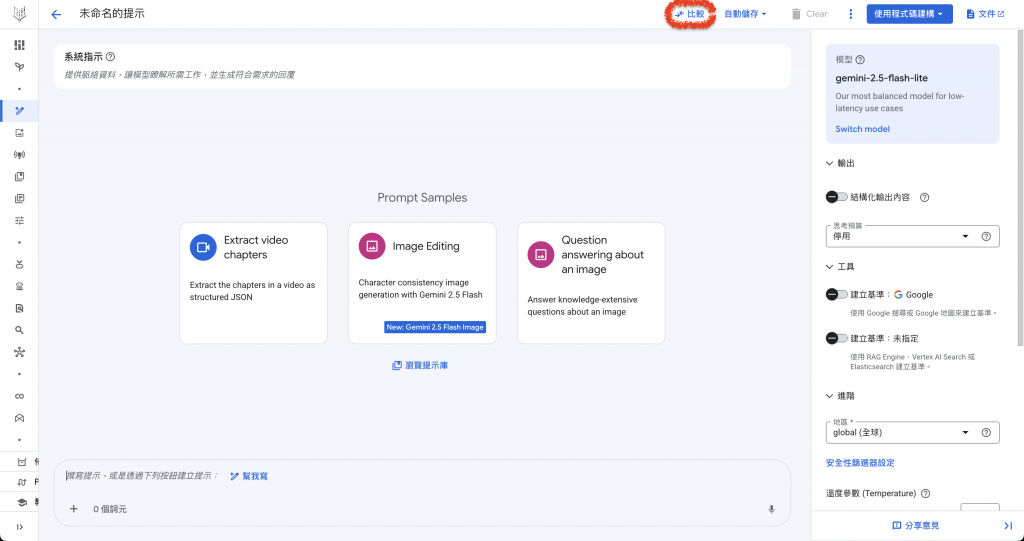Click the 比較 compare button

click(690, 14)
